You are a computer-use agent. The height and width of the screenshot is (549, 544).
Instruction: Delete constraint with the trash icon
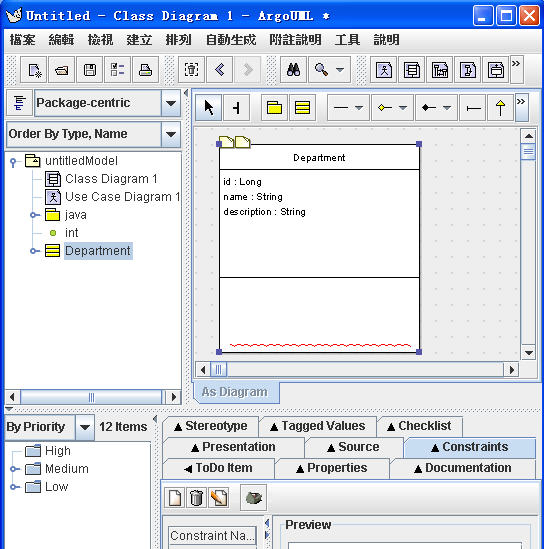coord(196,497)
